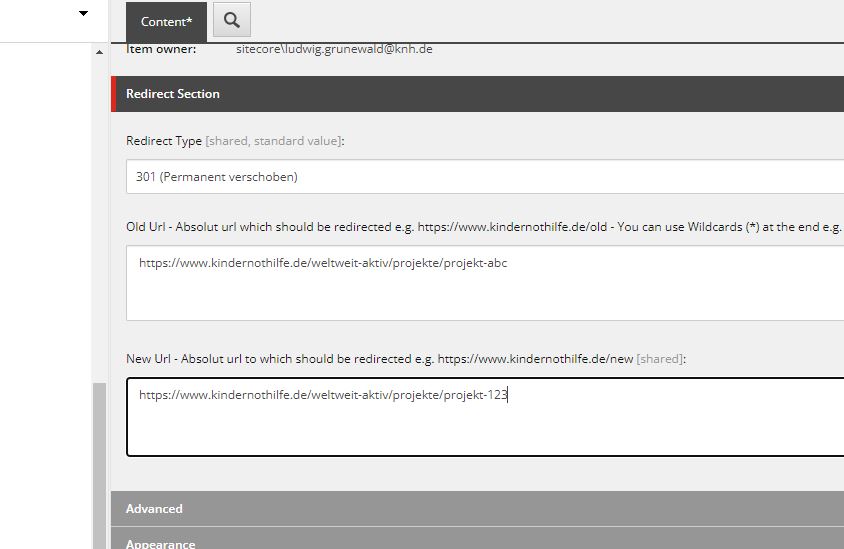This screenshot has width=844, height=549.
Task: Expand the Advanced section
Action: (477, 509)
